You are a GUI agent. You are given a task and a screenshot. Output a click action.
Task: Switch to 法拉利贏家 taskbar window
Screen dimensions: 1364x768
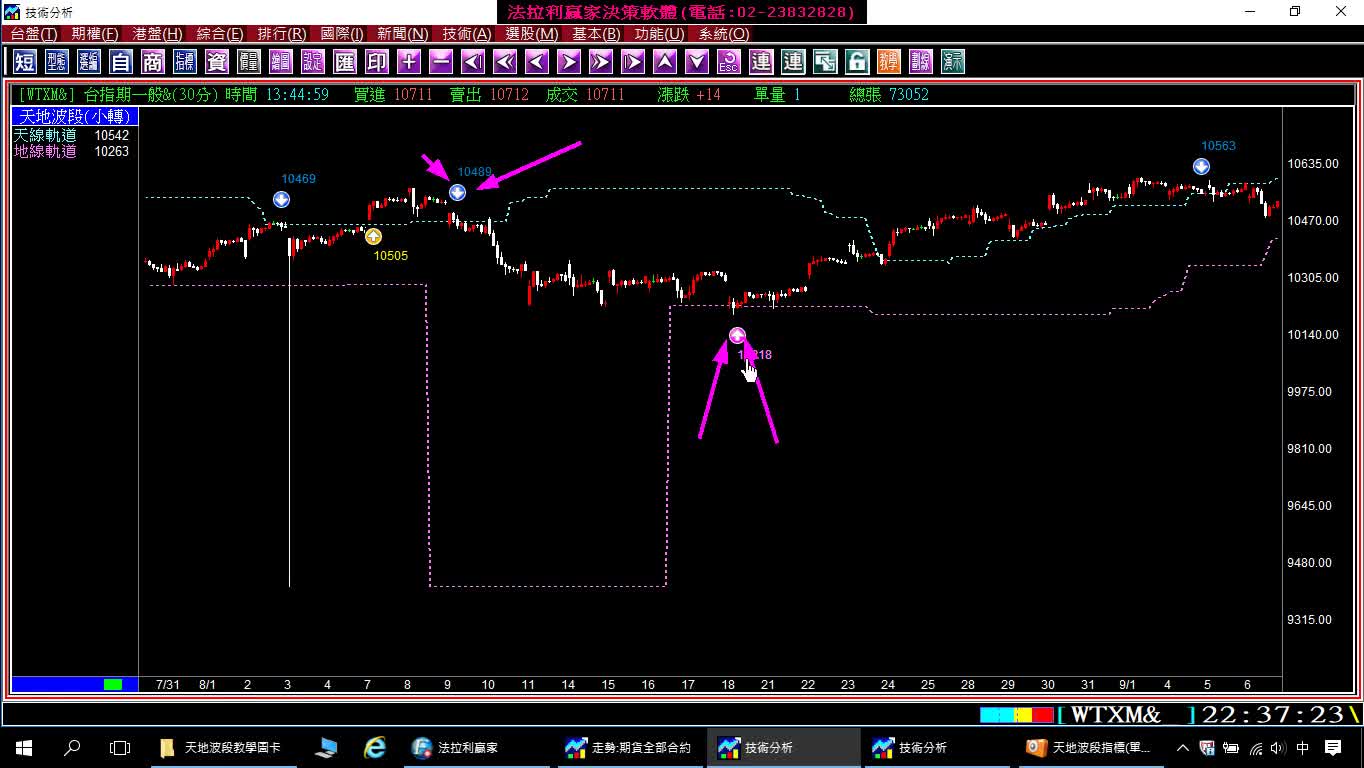pyautogui.click(x=456, y=747)
